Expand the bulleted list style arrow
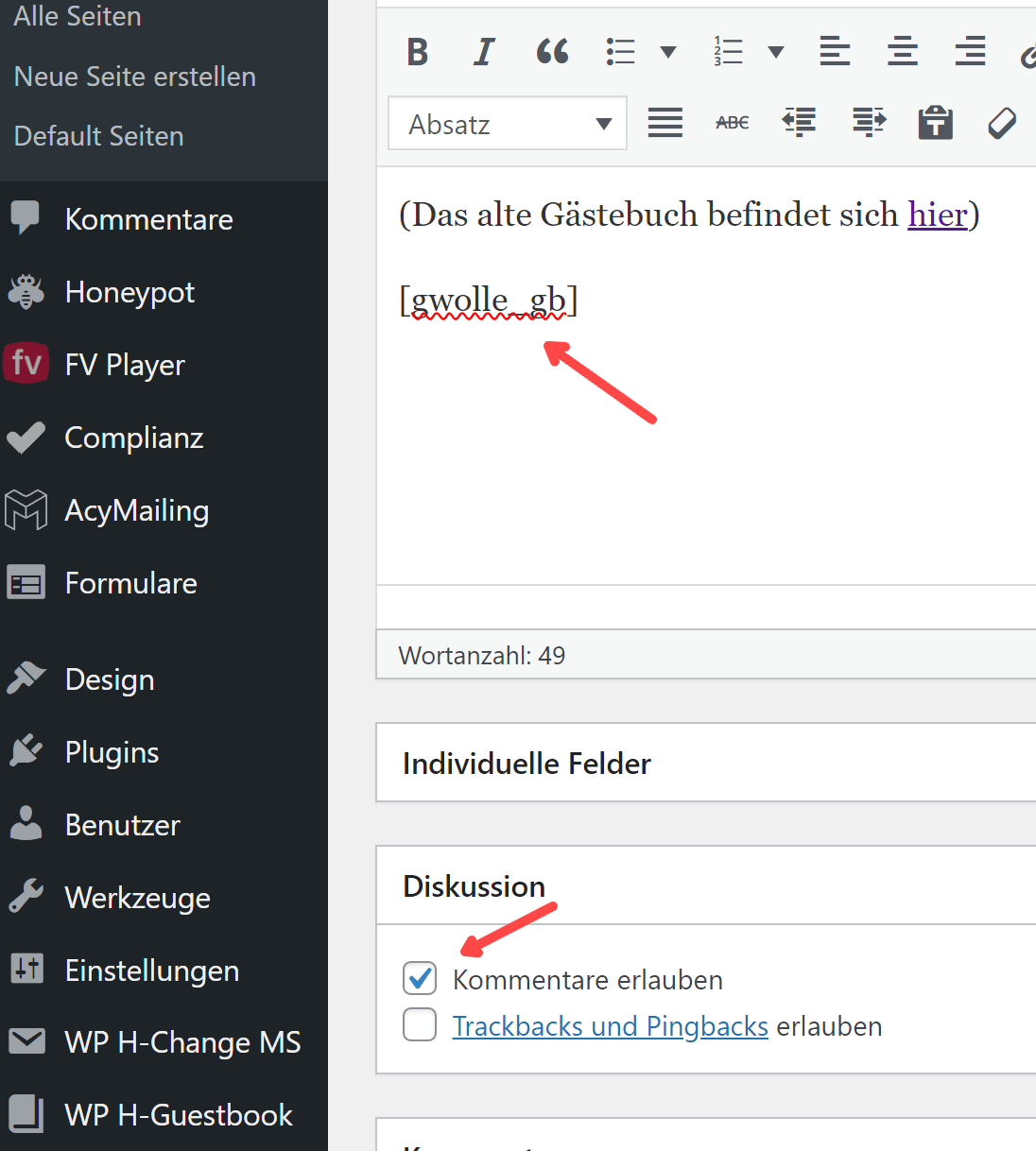The height and width of the screenshot is (1151, 1036). click(x=668, y=52)
